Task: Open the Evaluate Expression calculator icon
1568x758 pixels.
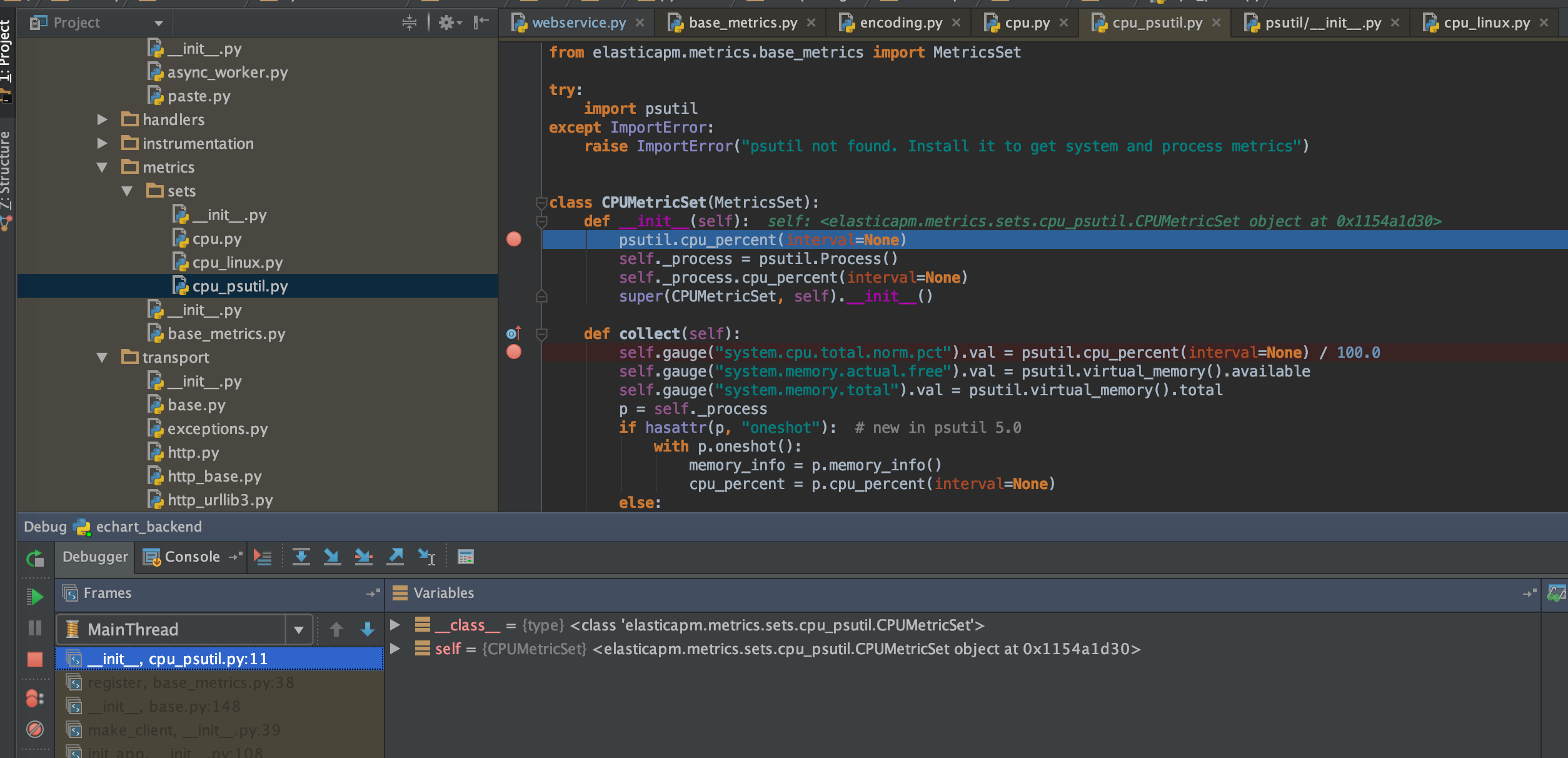Action: [466, 557]
